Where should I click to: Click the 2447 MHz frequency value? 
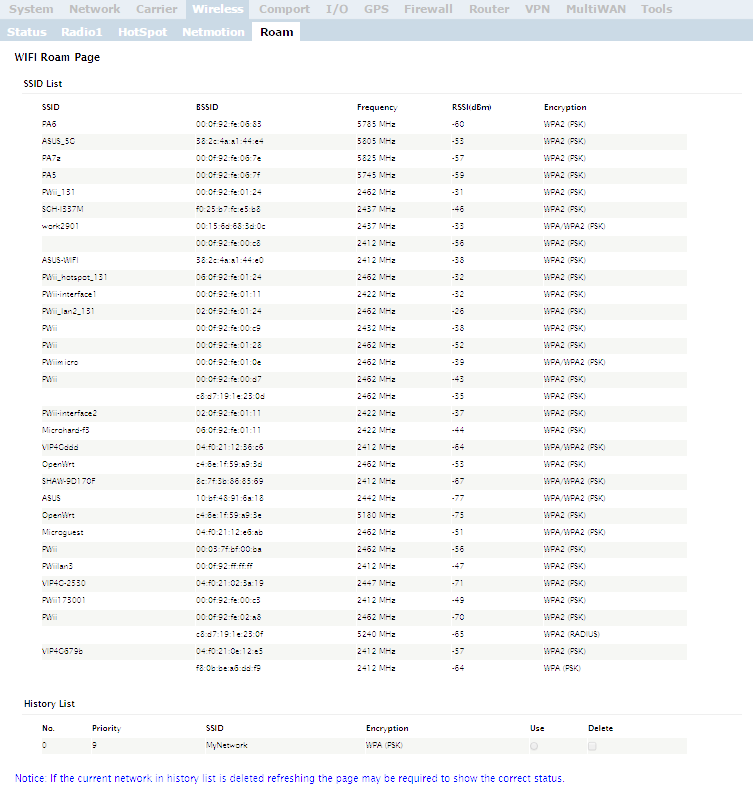(x=376, y=583)
